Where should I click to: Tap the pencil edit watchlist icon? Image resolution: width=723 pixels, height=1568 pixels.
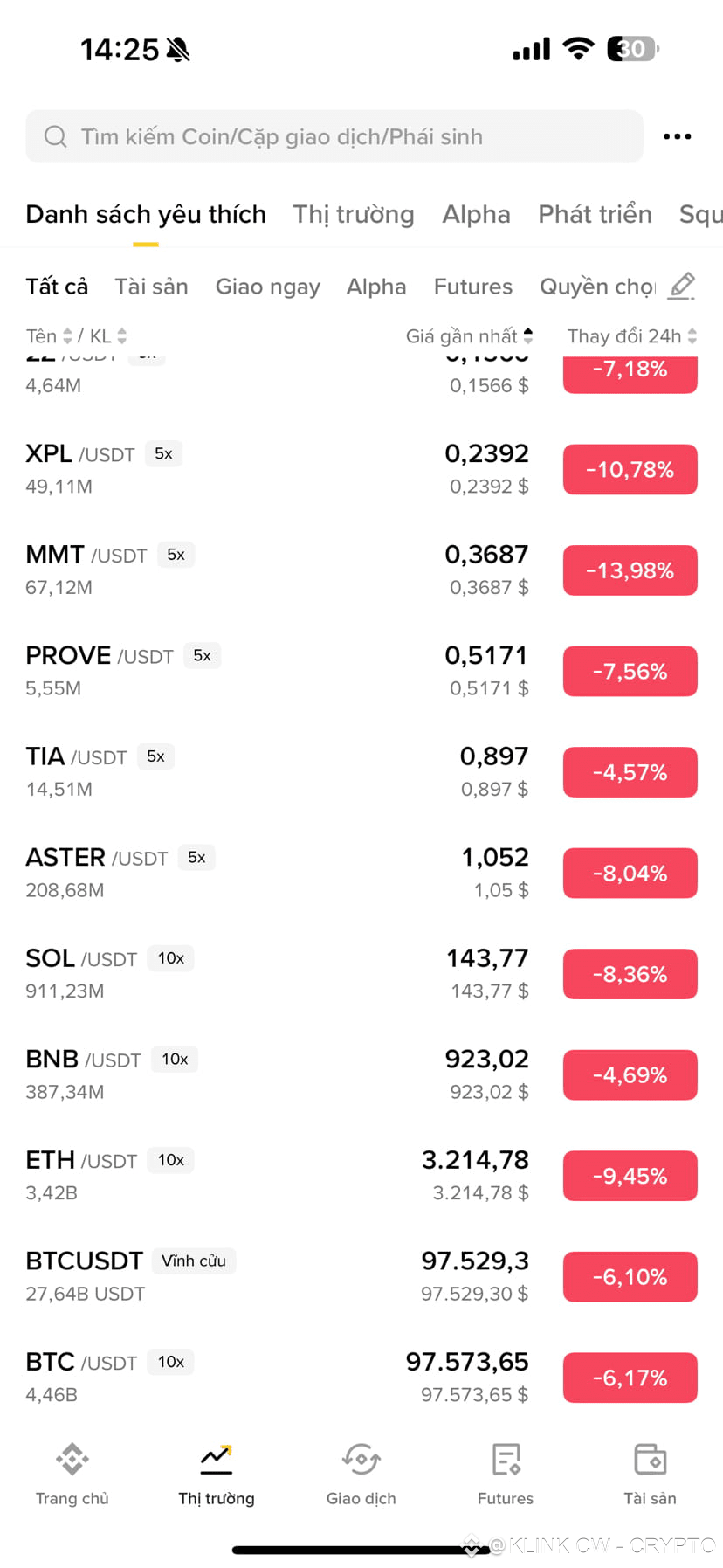[x=681, y=286]
